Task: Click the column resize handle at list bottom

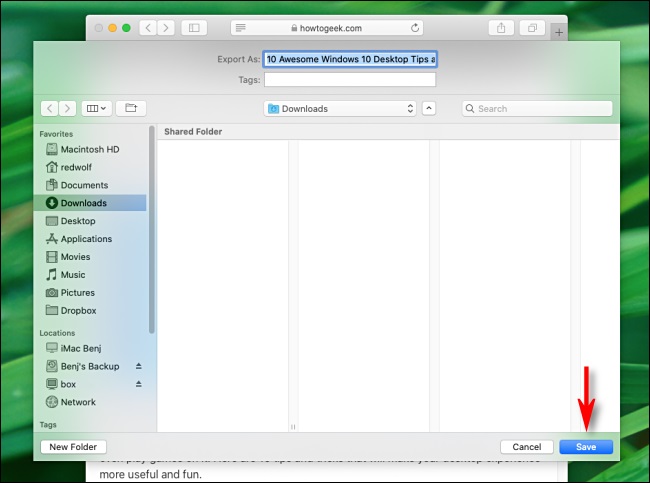Action: [x=293, y=427]
